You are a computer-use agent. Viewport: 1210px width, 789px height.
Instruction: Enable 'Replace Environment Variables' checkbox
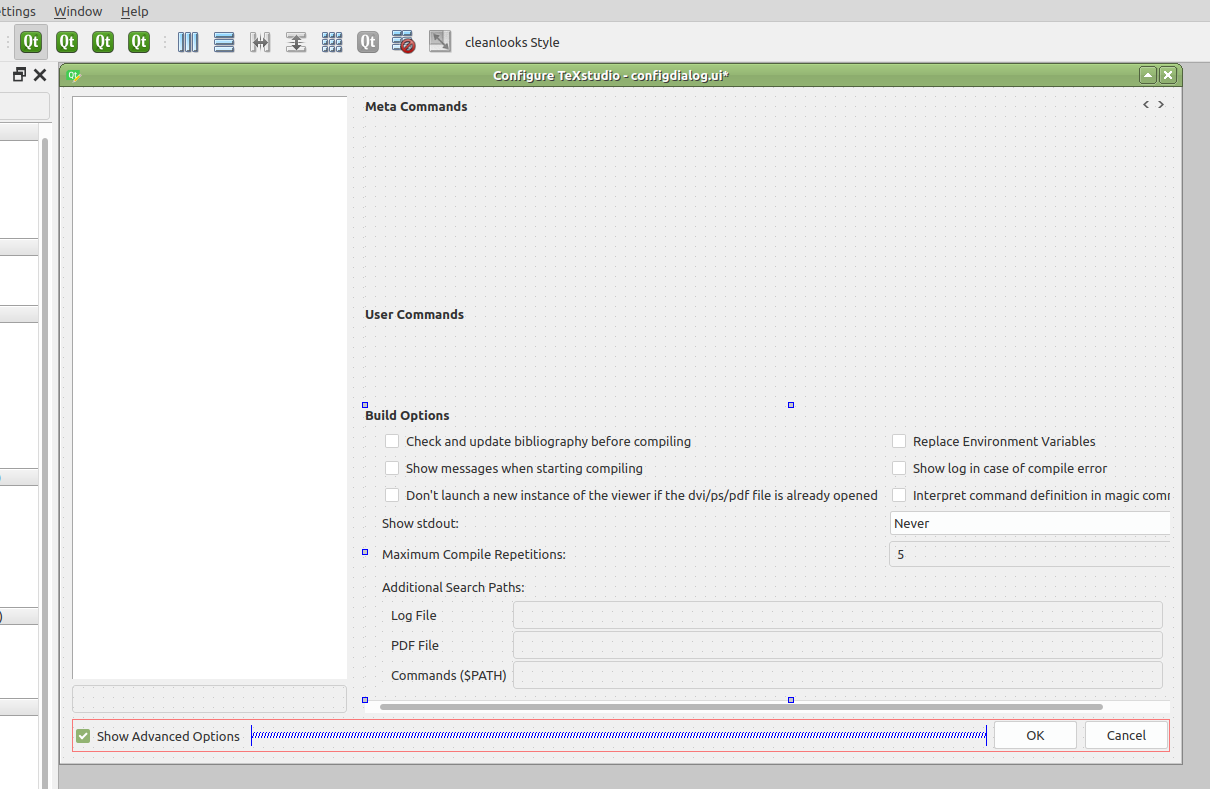(898, 441)
